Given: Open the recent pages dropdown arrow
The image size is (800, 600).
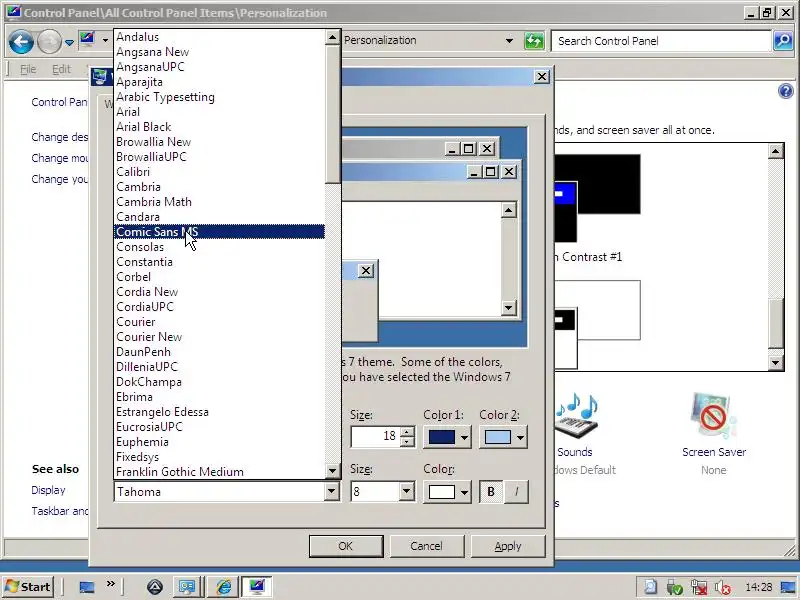Looking at the screenshot, I should point(69,42).
